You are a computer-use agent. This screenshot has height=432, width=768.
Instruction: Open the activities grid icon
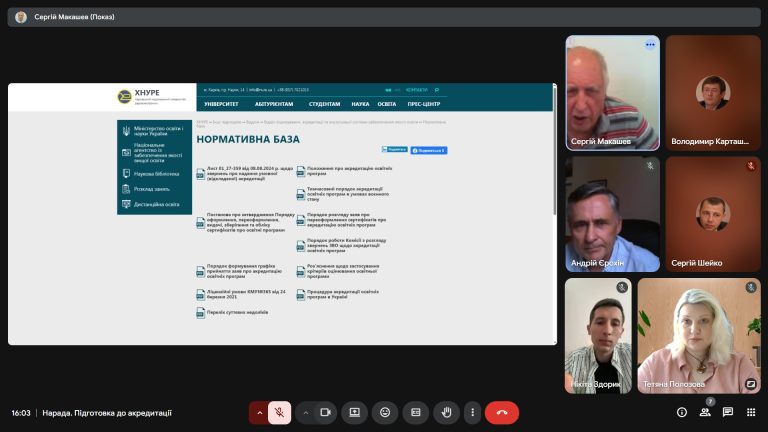(751, 412)
